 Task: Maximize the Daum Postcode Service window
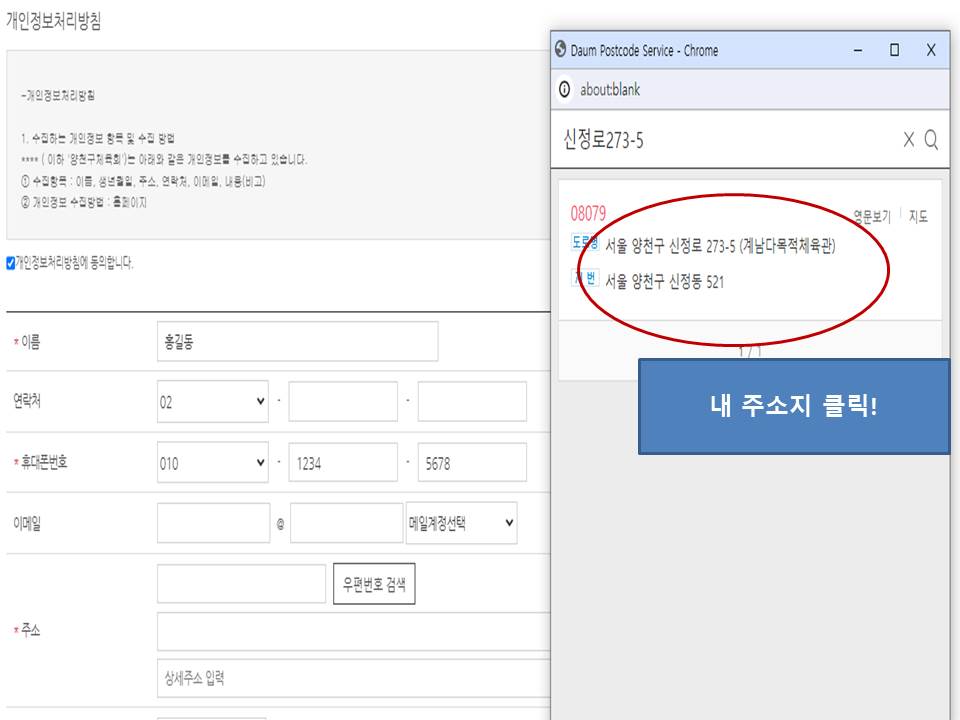pos(894,50)
